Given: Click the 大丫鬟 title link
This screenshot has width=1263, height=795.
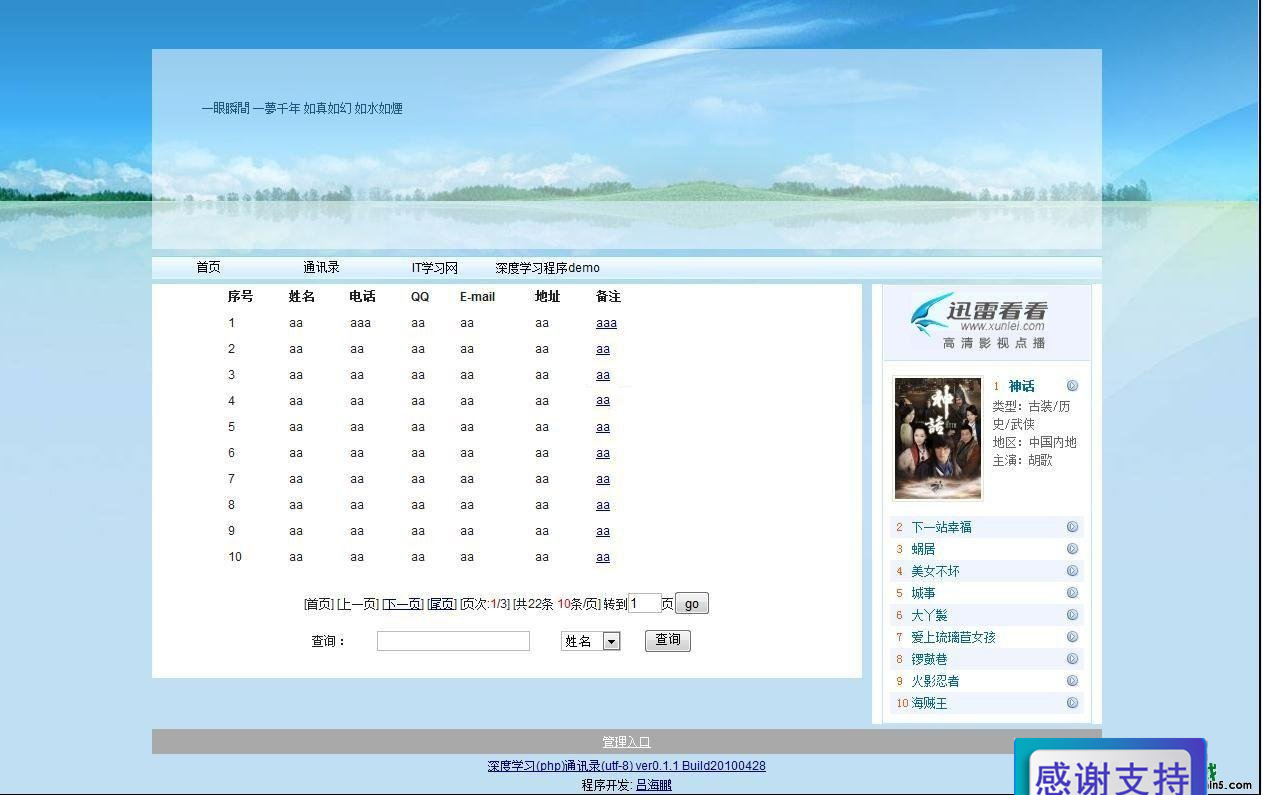Looking at the screenshot, I should click(929, 615).
